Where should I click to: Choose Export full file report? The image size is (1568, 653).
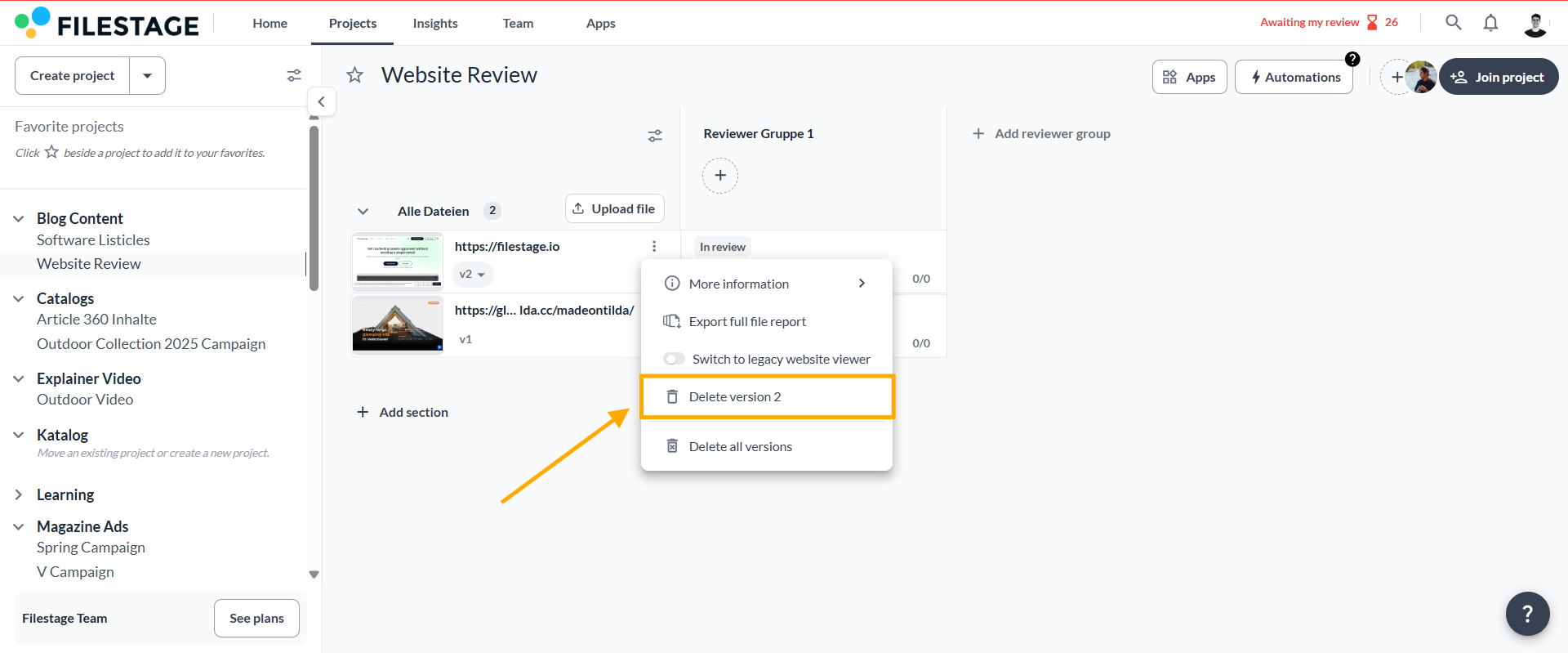[747, 322]
